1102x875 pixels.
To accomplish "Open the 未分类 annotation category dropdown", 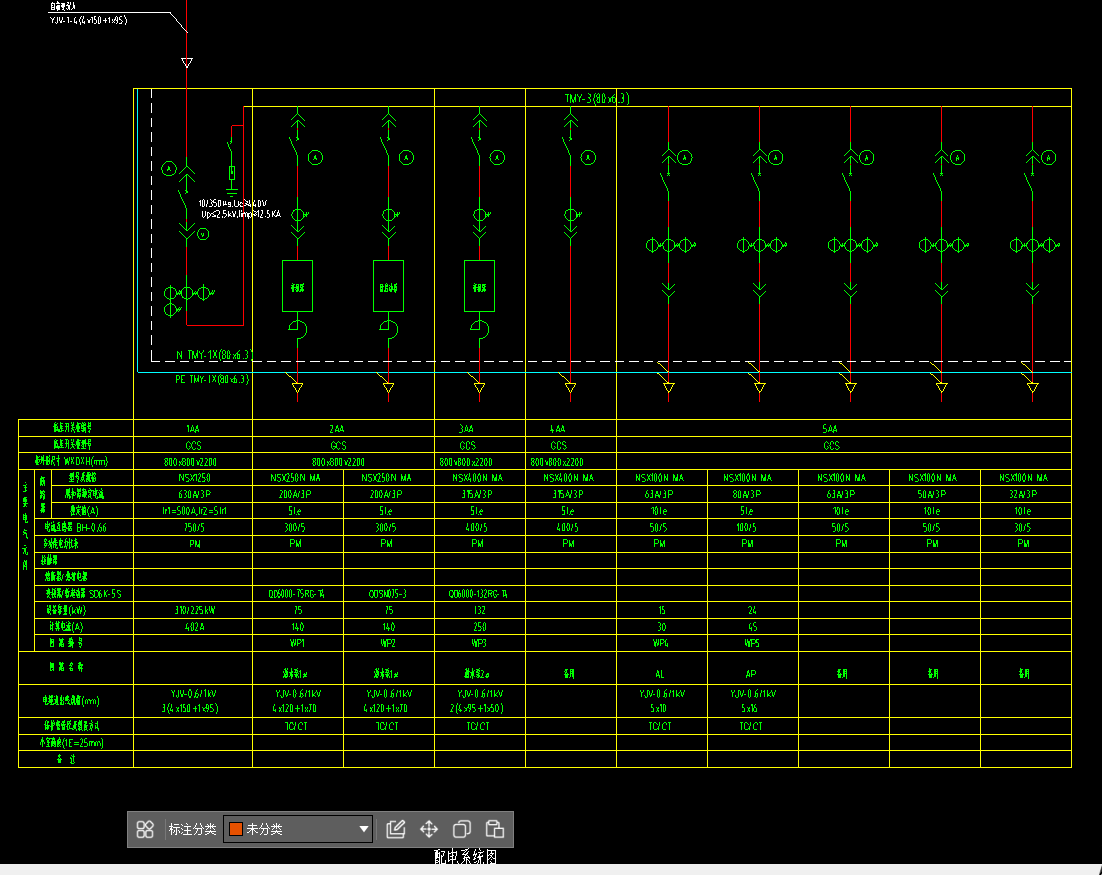I will (x=298, y=829).
